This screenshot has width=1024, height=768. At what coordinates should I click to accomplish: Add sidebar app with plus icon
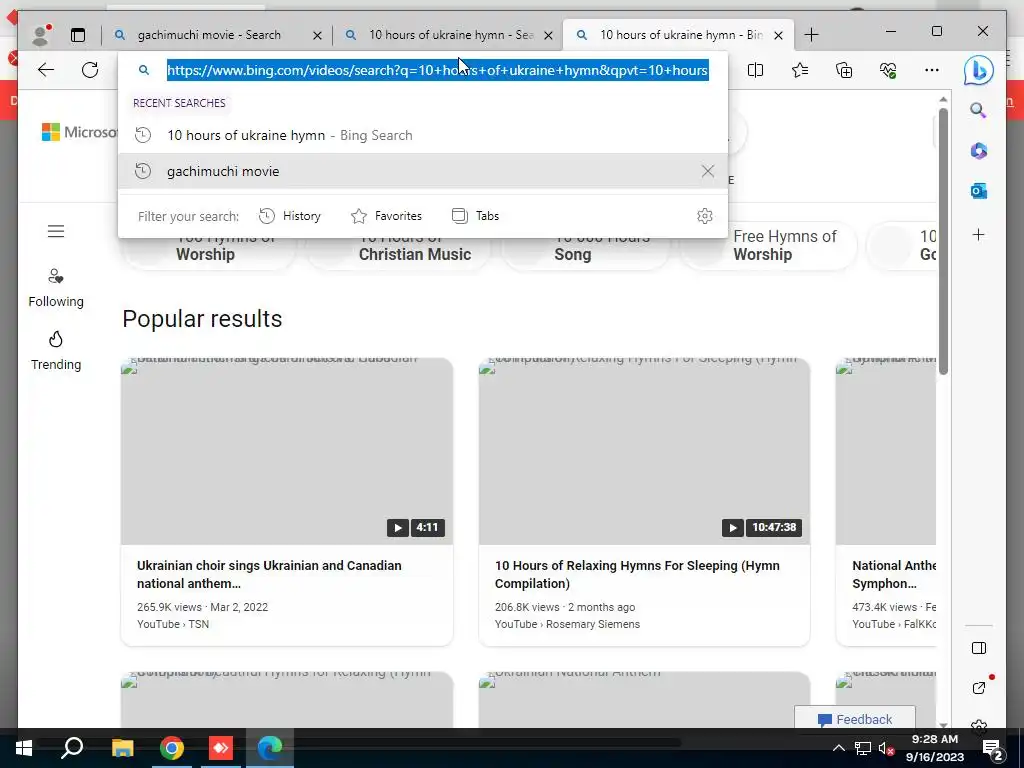(x=978, y=234)
